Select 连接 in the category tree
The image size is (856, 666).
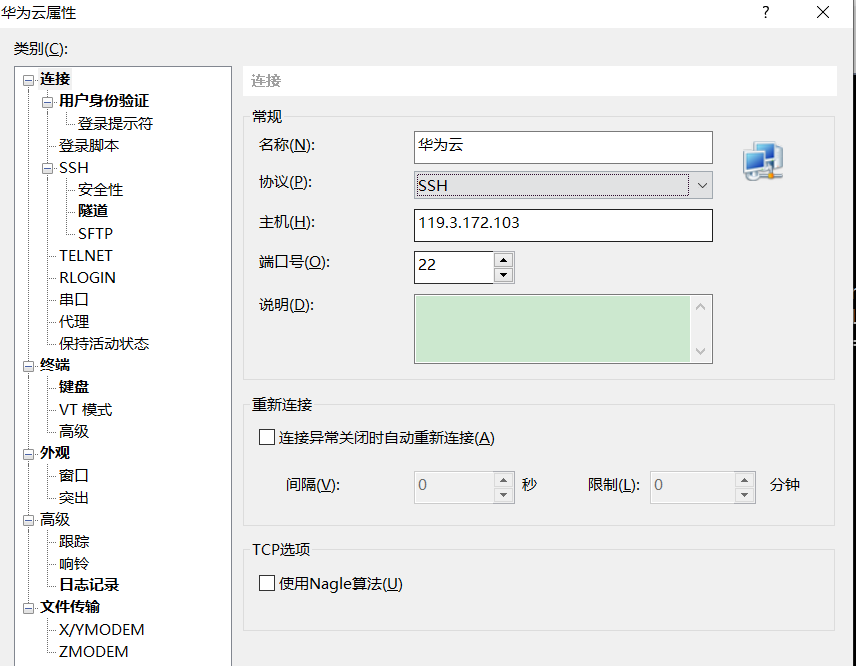pyautogui.click(x=55, y=79)
